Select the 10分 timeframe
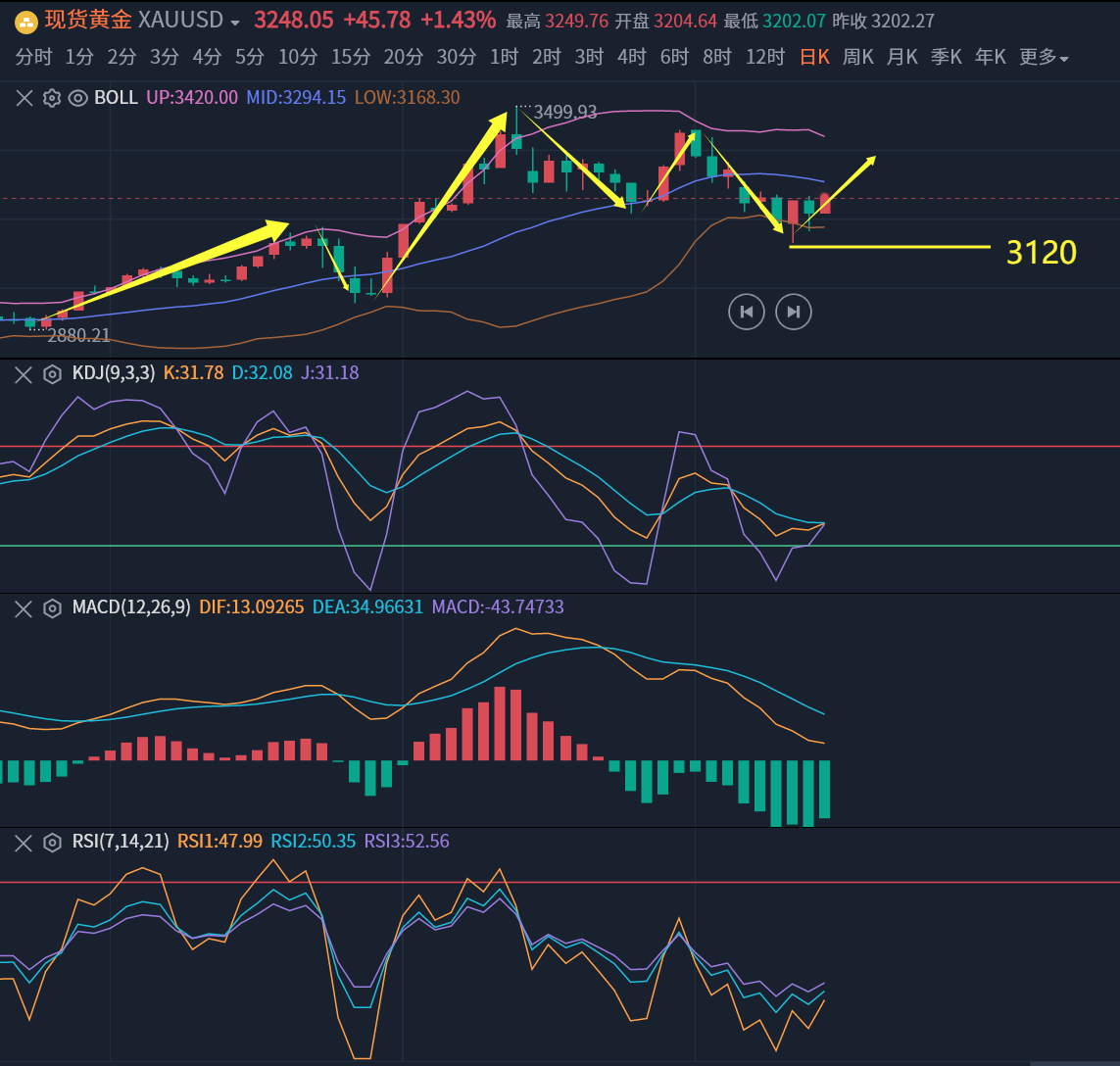 [298, 57]
